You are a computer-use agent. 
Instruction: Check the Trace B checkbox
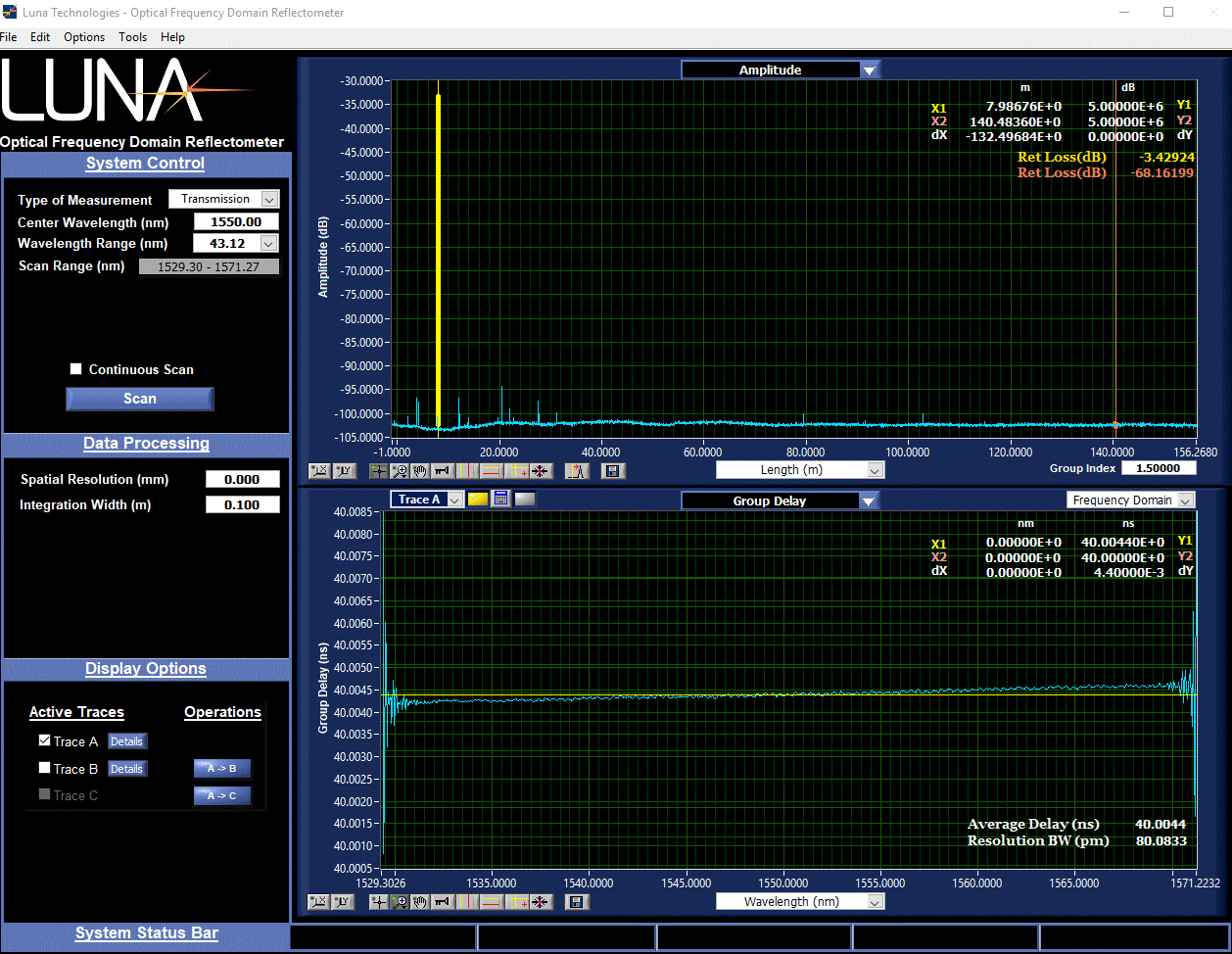[44, 768]
